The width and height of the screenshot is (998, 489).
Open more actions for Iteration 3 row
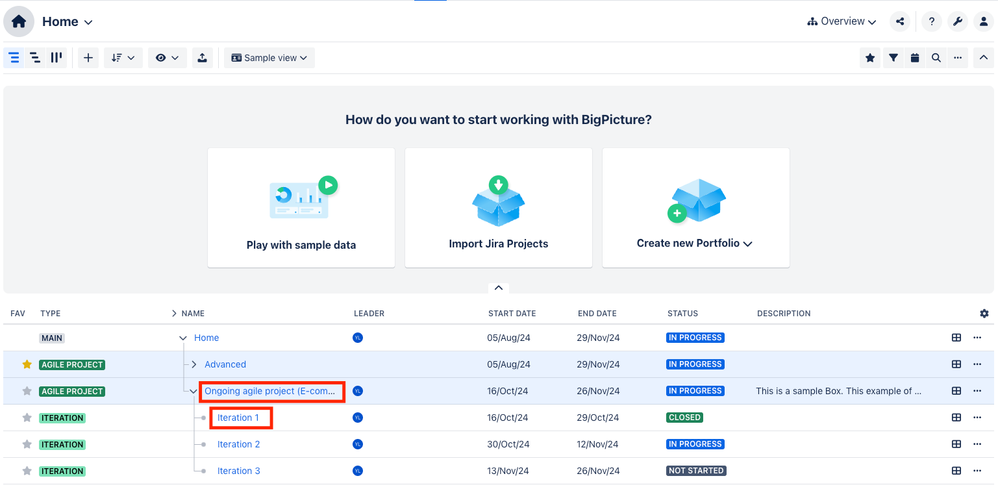tap(978, 471)
